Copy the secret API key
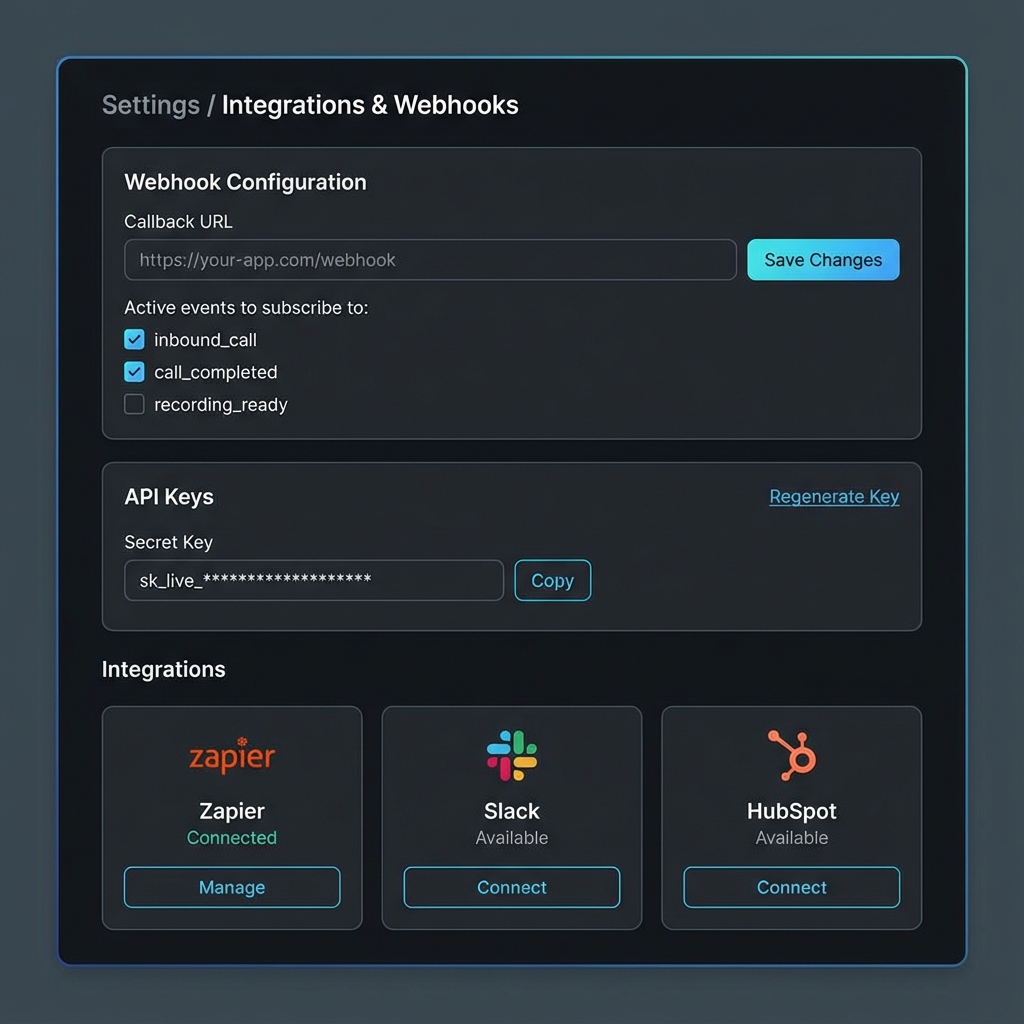This screenshot has height=1024, width=1024. pyautogui.click(x=552, y=580)
